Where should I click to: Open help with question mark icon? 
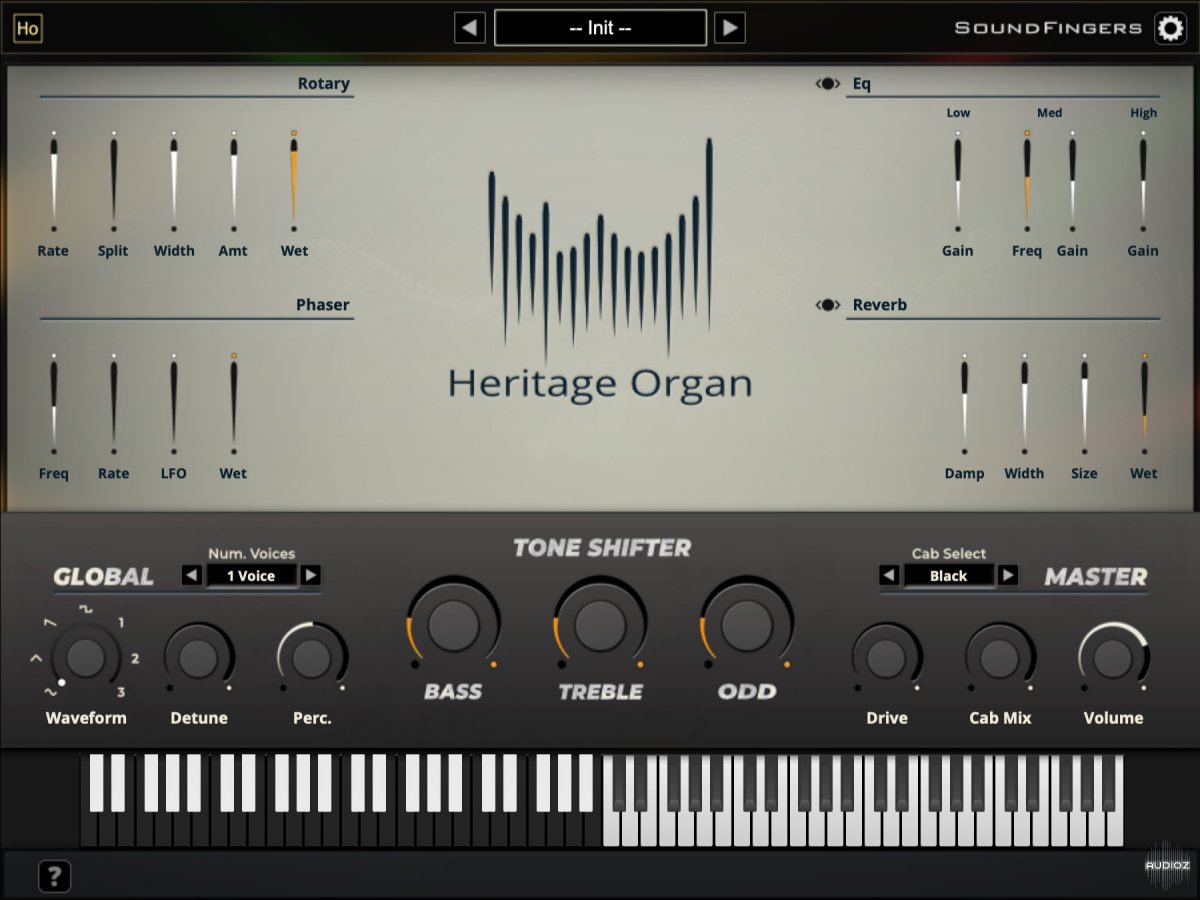pyautogui.click(x=54, y=876)
